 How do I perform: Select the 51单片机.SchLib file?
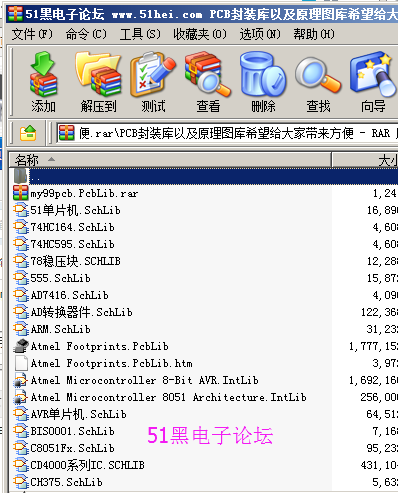click(75, 210)
